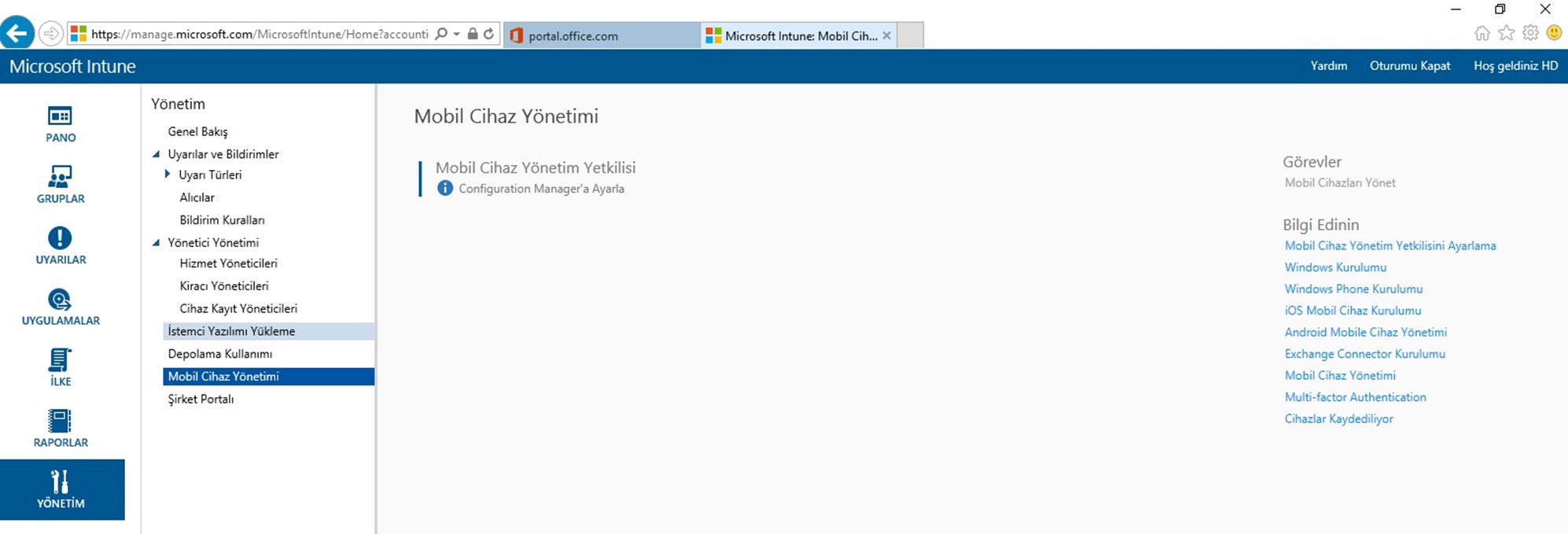The width and height of the screenshot is (1568, 534).
Task: Select İstemci Yazılımı Yükleme in the tree
Action: point(268,331)
